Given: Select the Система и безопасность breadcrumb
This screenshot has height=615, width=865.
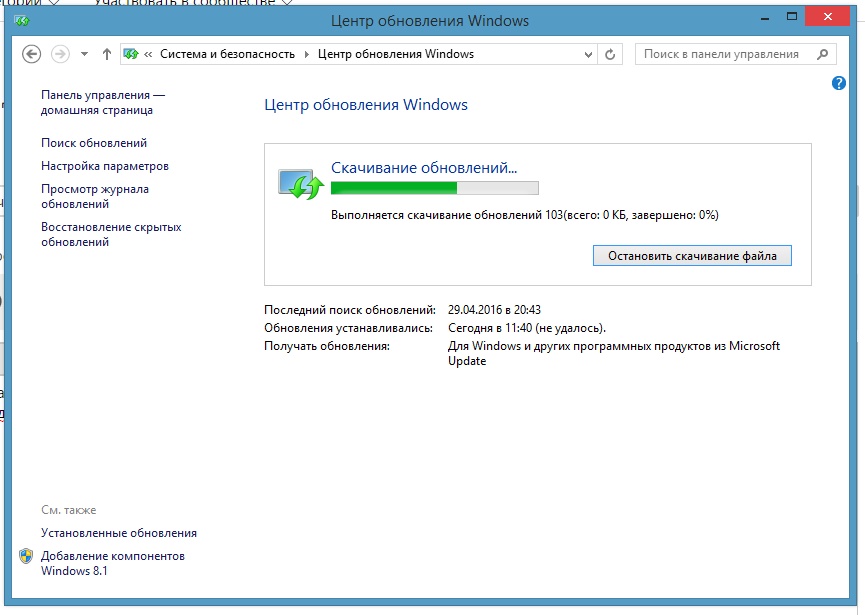Looking at the screenshot, I should pyautogui.click(x=227, y=54).
